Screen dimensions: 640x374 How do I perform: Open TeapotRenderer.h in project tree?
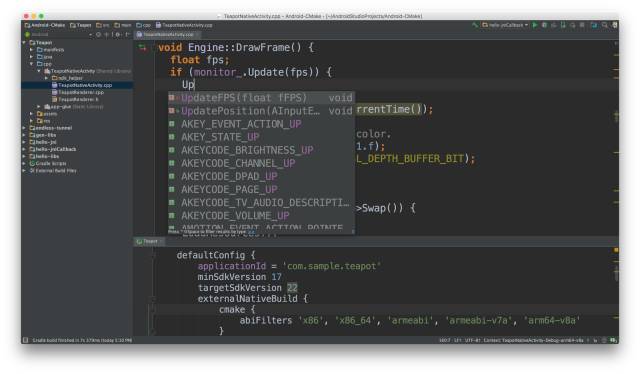(x=75, y=99)
